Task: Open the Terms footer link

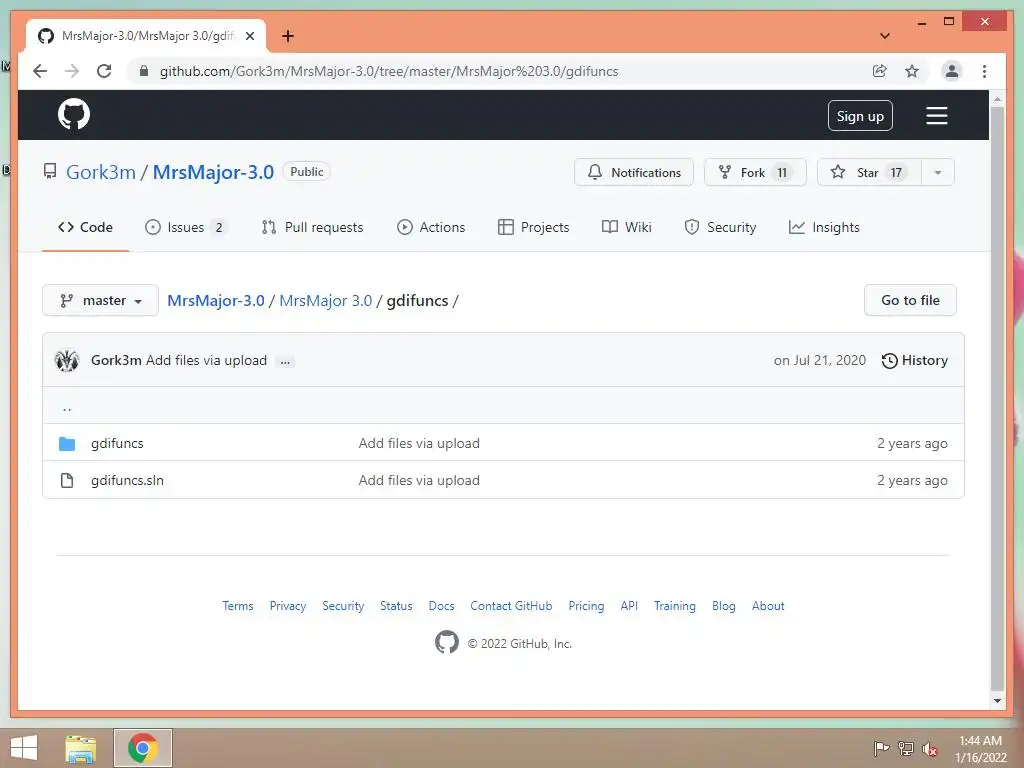Action: pos(238,606)
